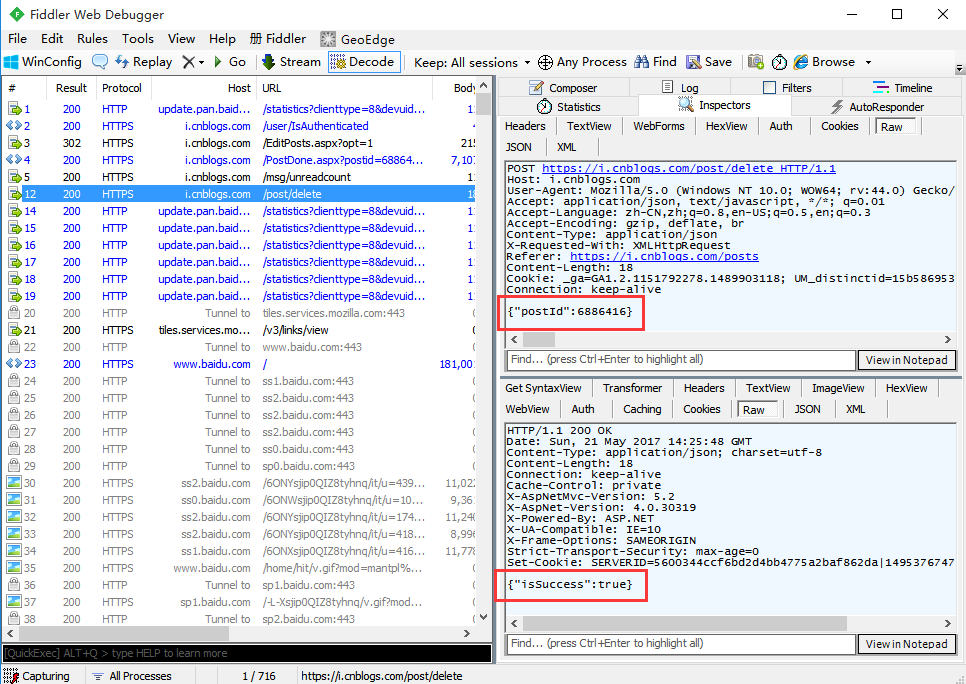Open the Statistics tab

pyautogui.click(x=568, y=107)
